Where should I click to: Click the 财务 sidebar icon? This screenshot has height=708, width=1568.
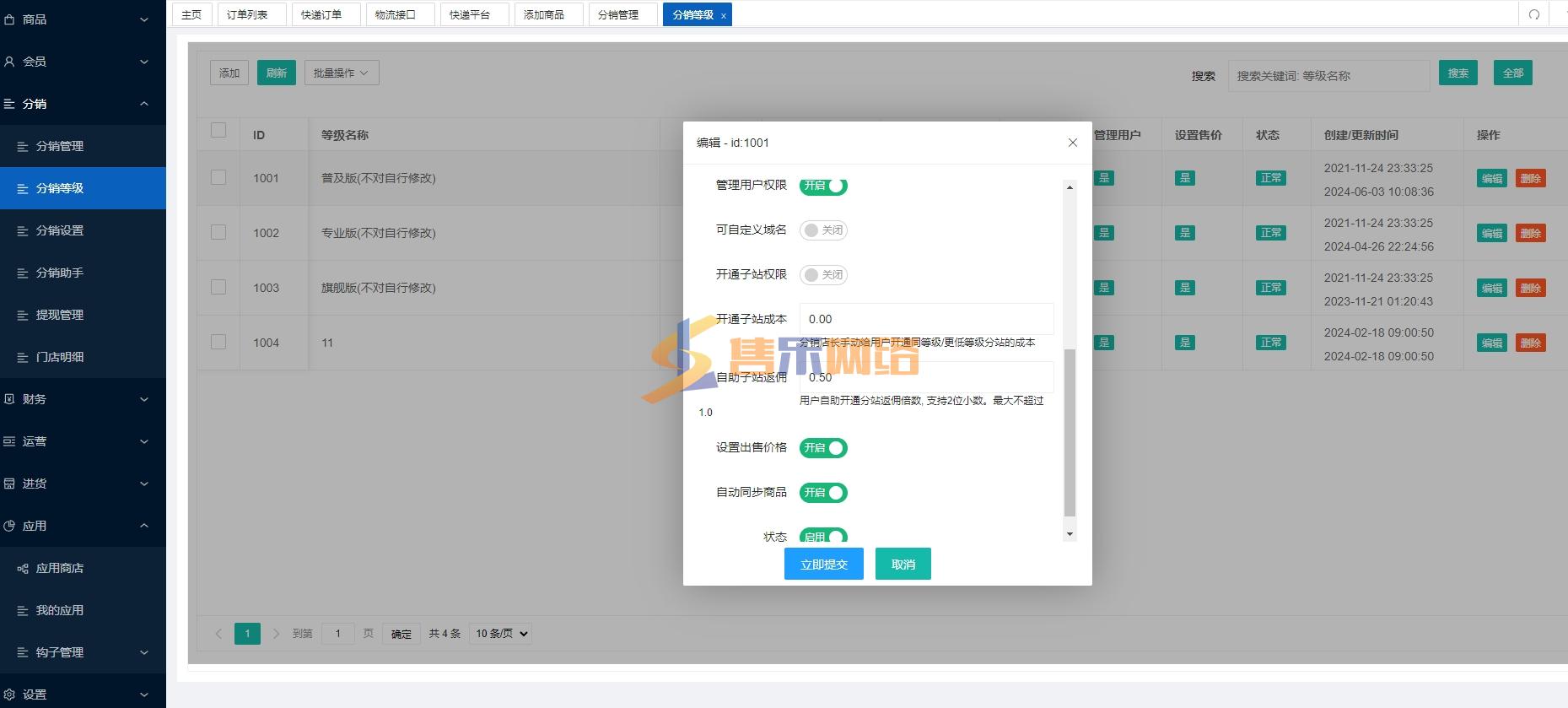9,399
